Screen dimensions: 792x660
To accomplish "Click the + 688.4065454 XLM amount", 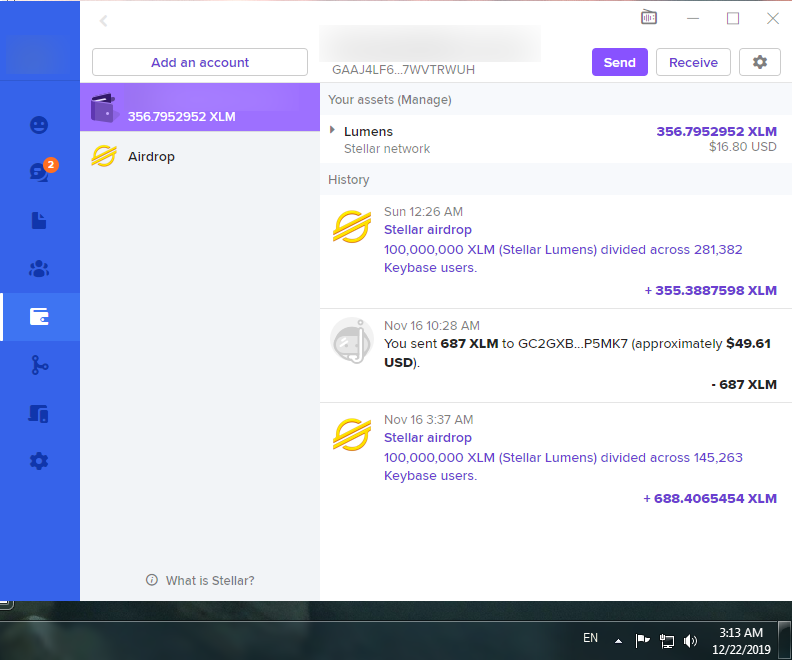I will [x=710, y=498].
